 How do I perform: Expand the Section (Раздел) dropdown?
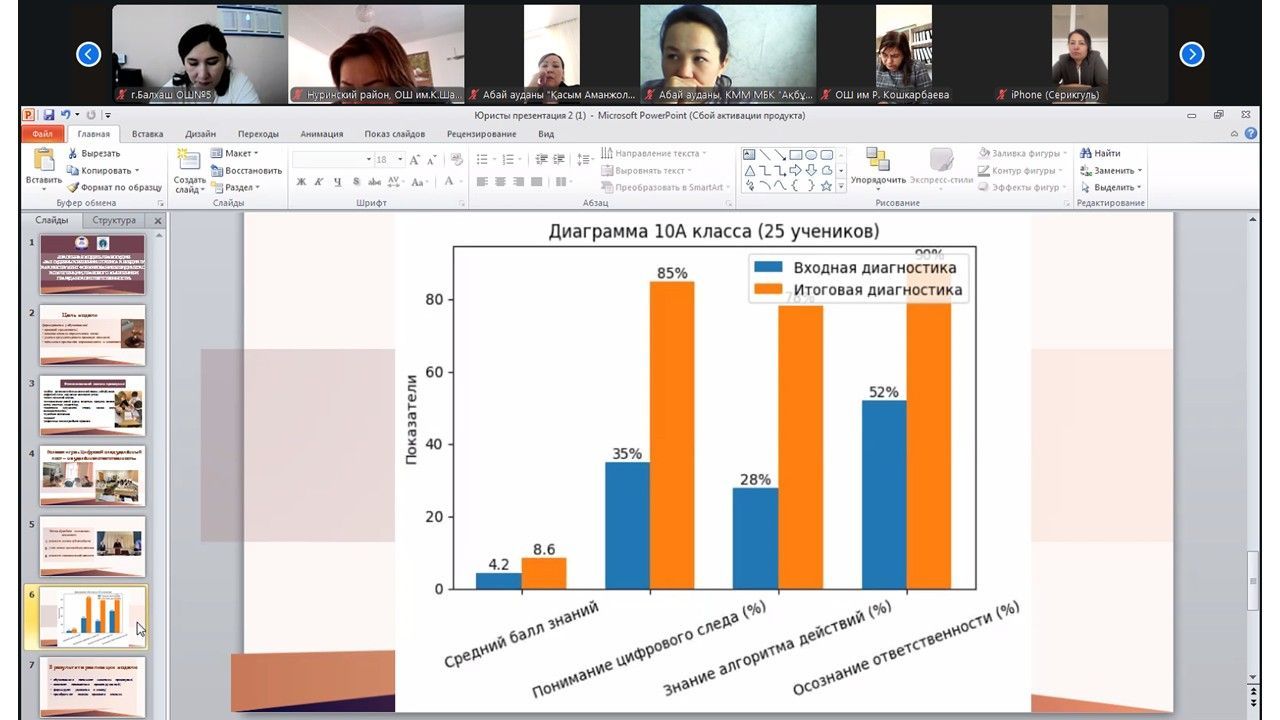click(x=257, y=187)
